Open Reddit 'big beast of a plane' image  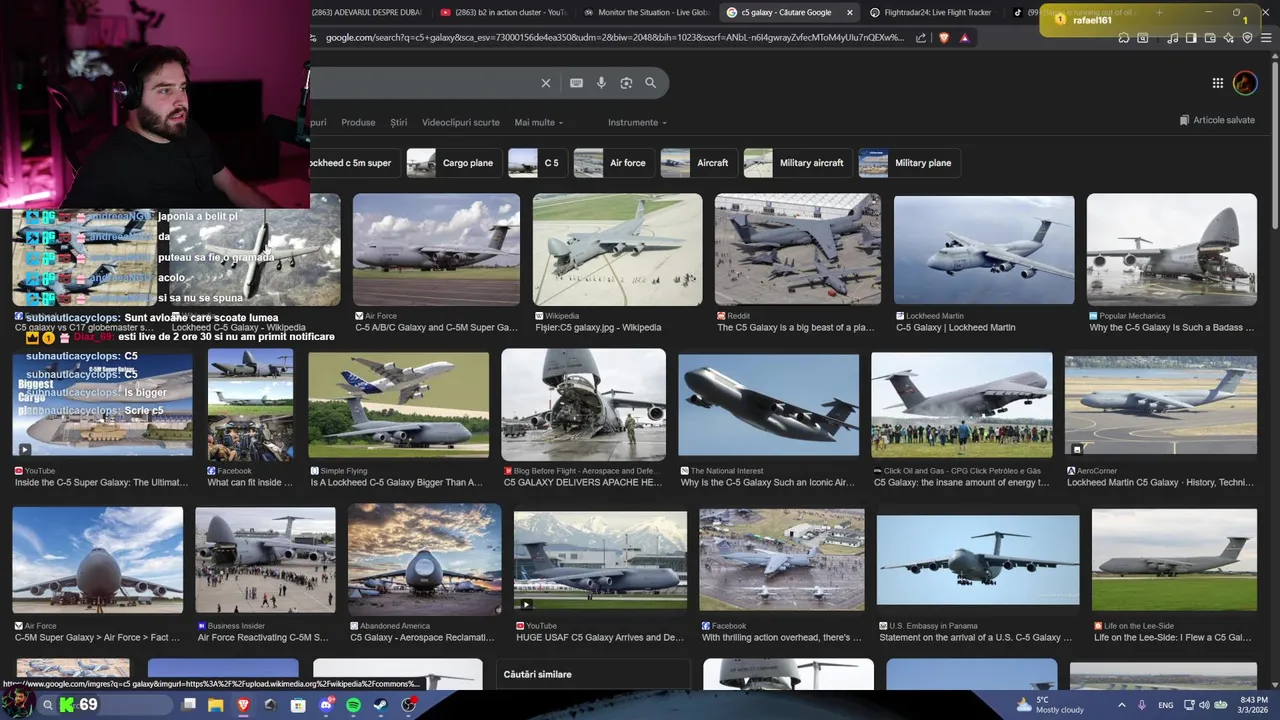coord(797,249)
